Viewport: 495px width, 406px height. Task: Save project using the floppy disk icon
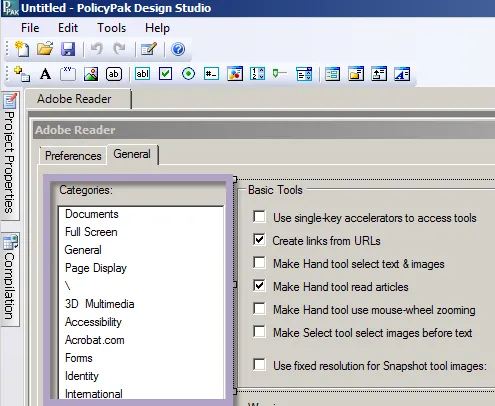tap(68, 49)
